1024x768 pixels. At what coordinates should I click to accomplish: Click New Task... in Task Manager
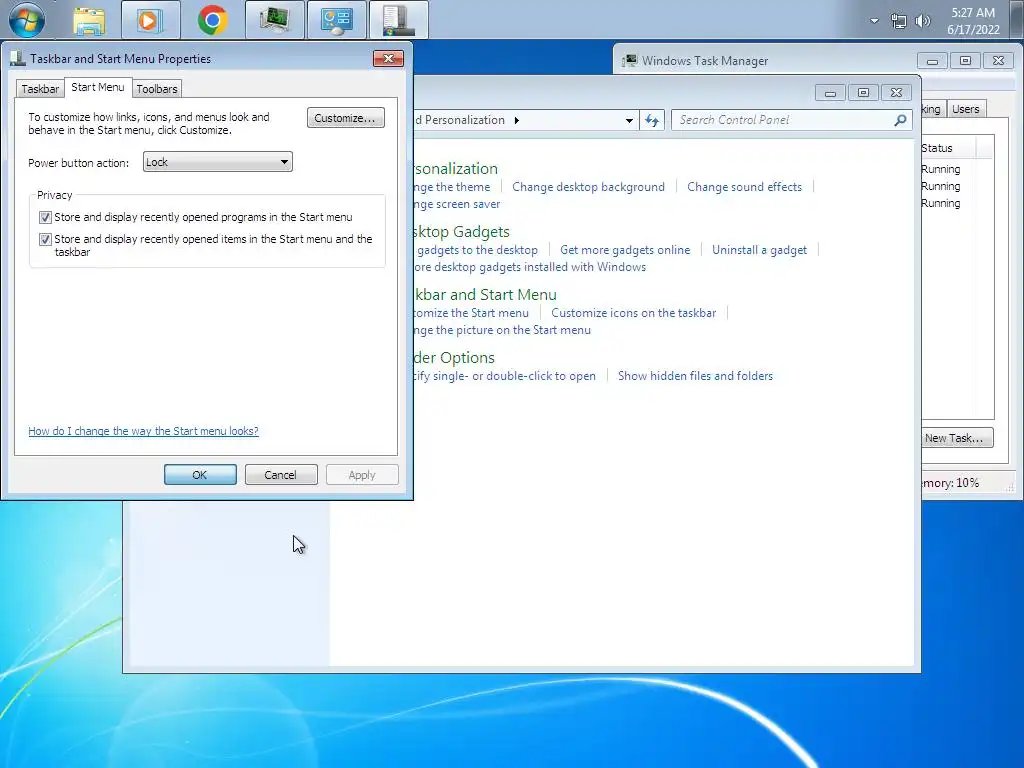coord(957,438)
